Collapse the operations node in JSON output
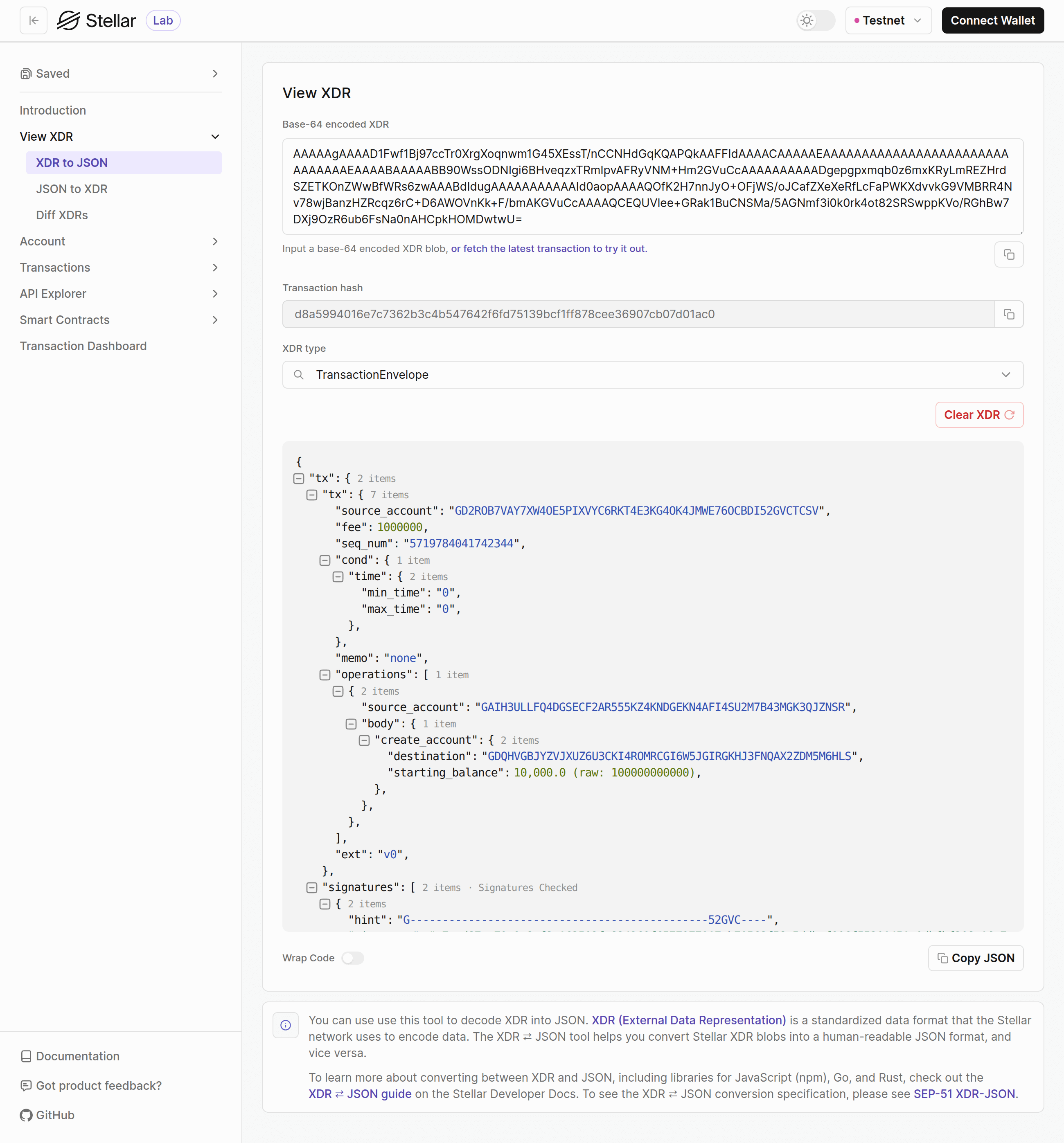The height and width of the screenshot is (1143, 1064). 325,675
